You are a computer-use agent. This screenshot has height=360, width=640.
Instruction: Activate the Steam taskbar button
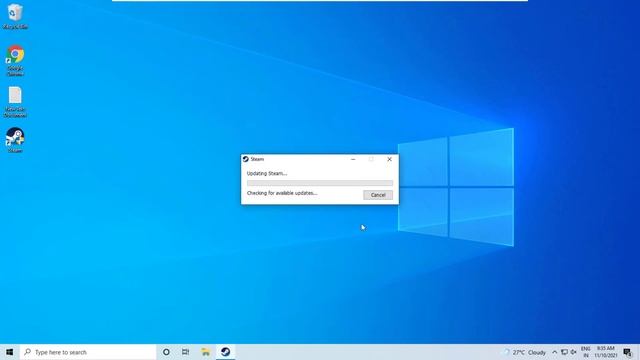(225, 352)
